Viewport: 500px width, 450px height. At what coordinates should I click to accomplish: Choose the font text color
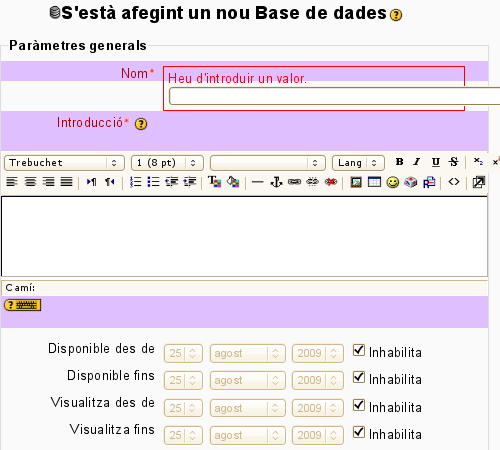click(x=215, y=182)
